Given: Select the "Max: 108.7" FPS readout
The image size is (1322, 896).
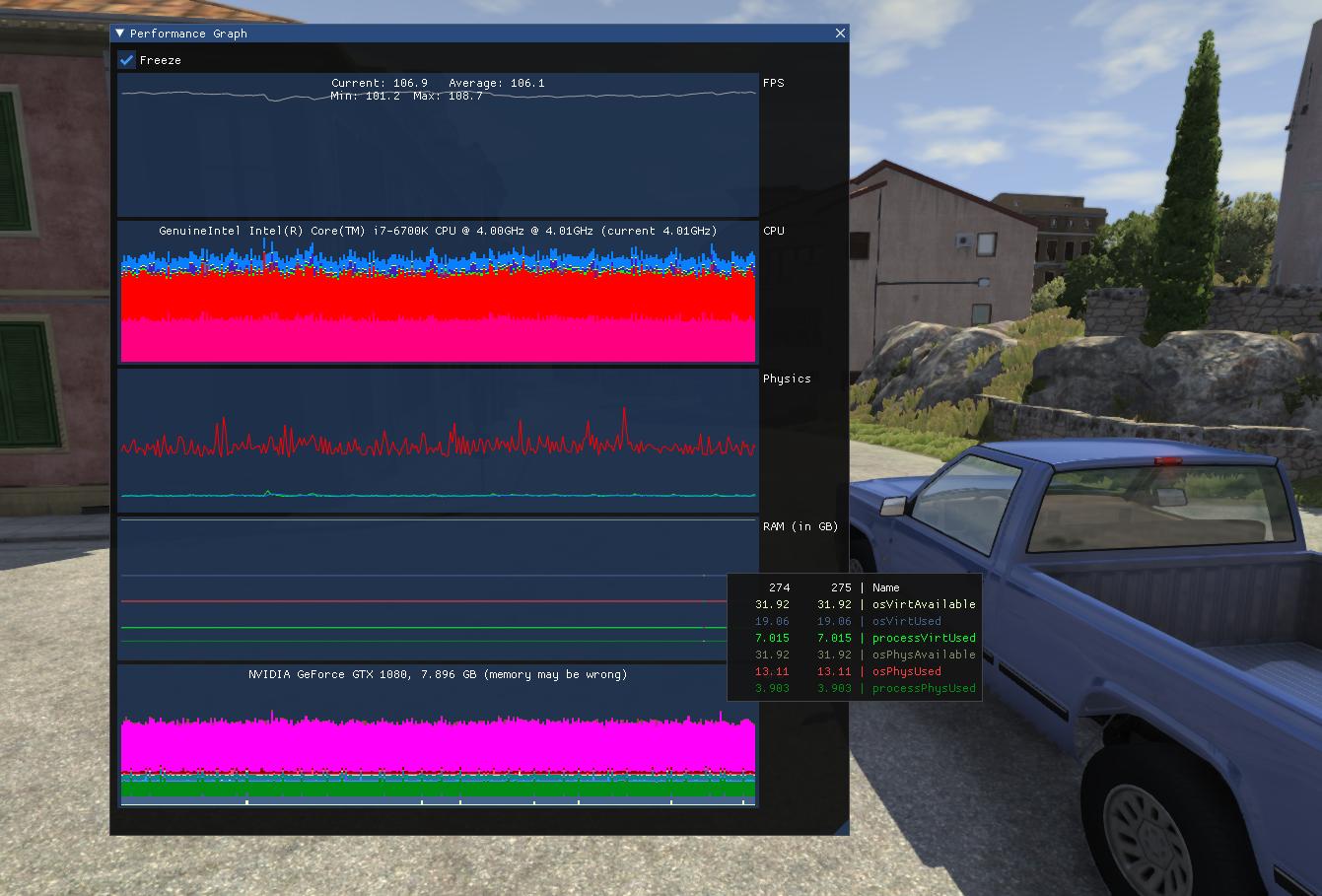Looking at the screenshot, I should 448,96.
